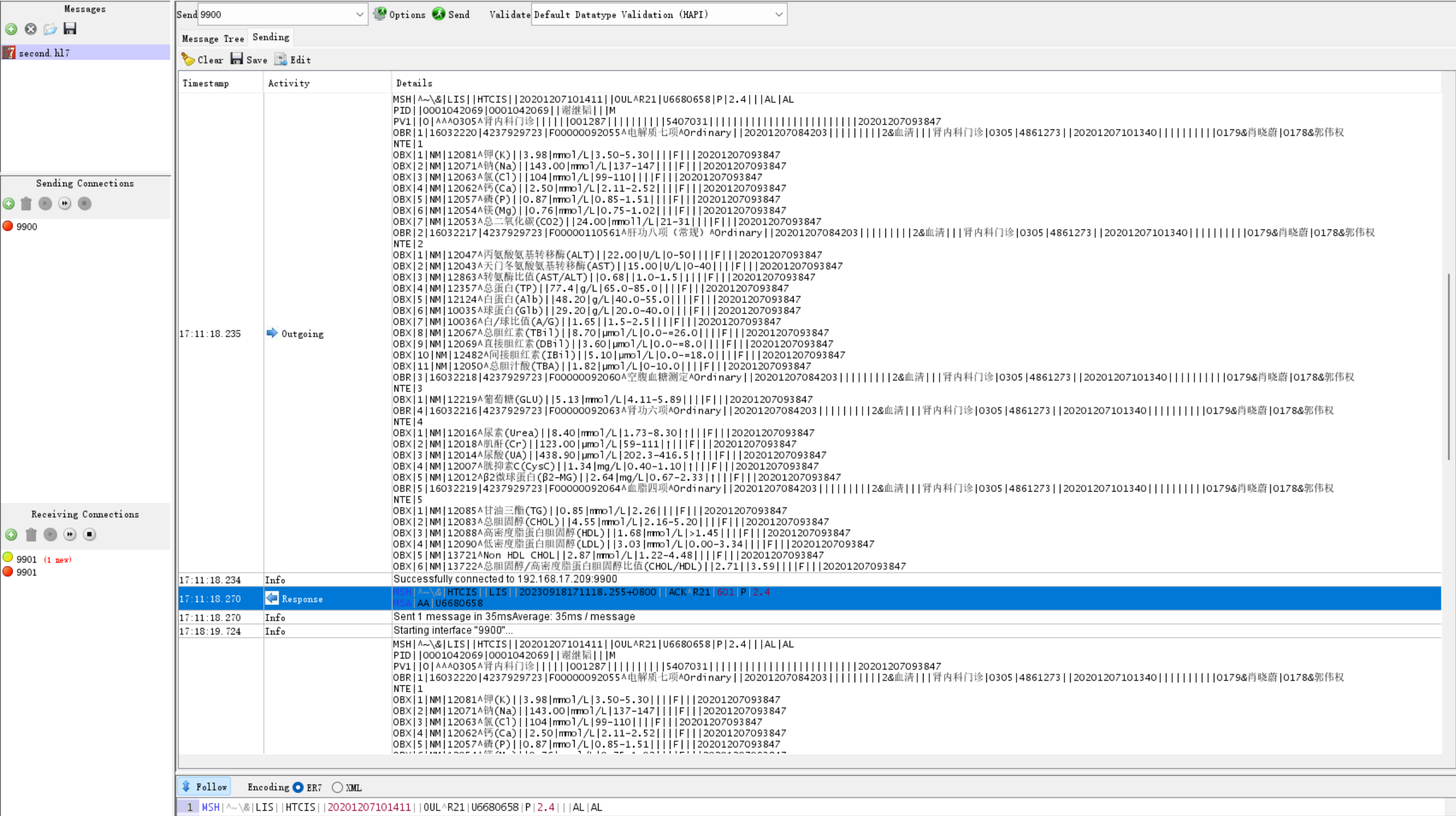Select ER7 encoding radio button
This screenshot has width=1456, height=816.
(x=298, y=787)
